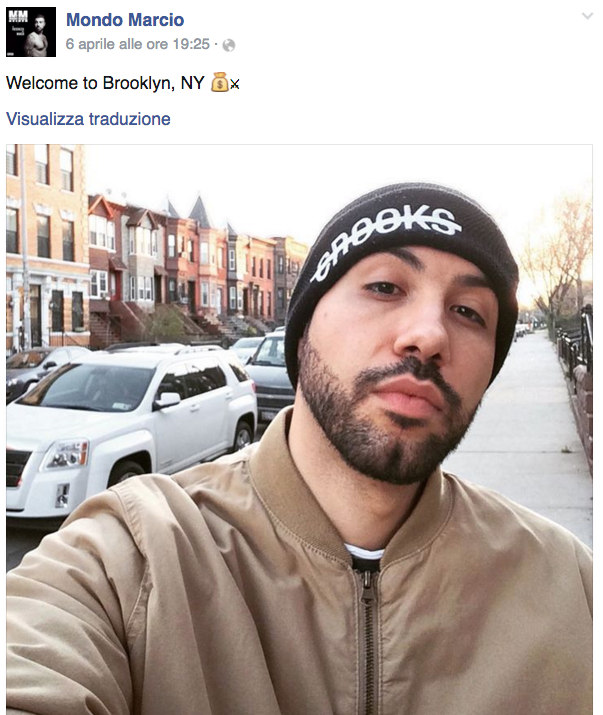Image resolution: width=603 pixels, height=715 pixels.
Task: Click the jacket zipper in the photo
Action: click(x=366, y=638)
